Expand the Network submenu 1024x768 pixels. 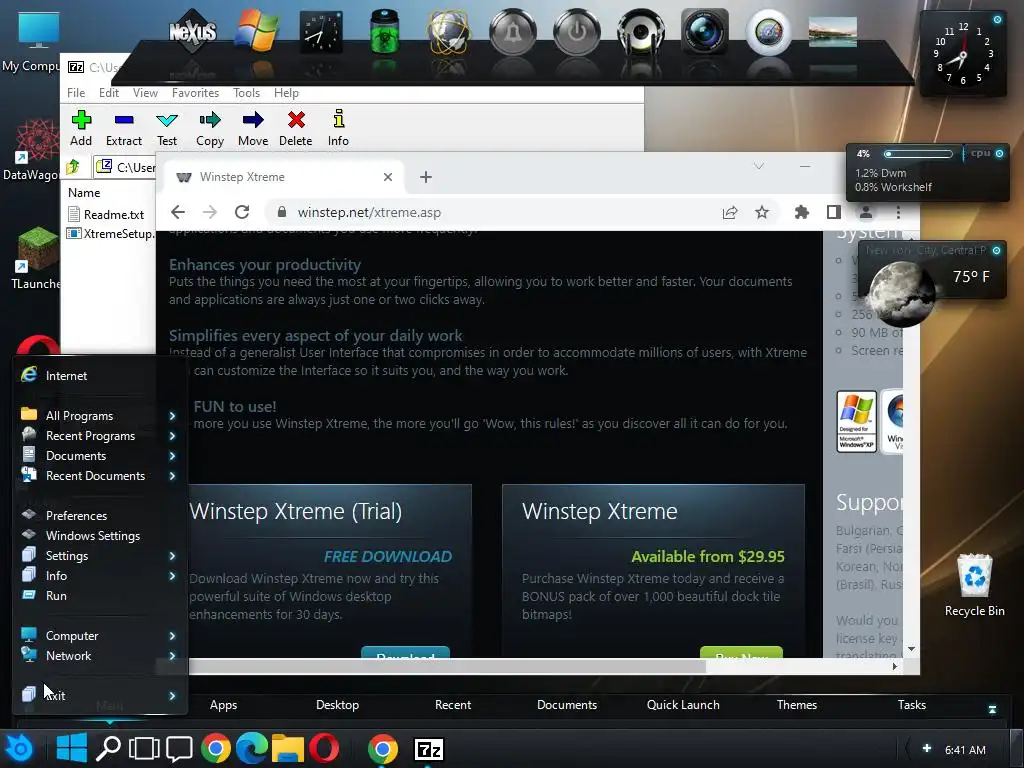point(99,656)
